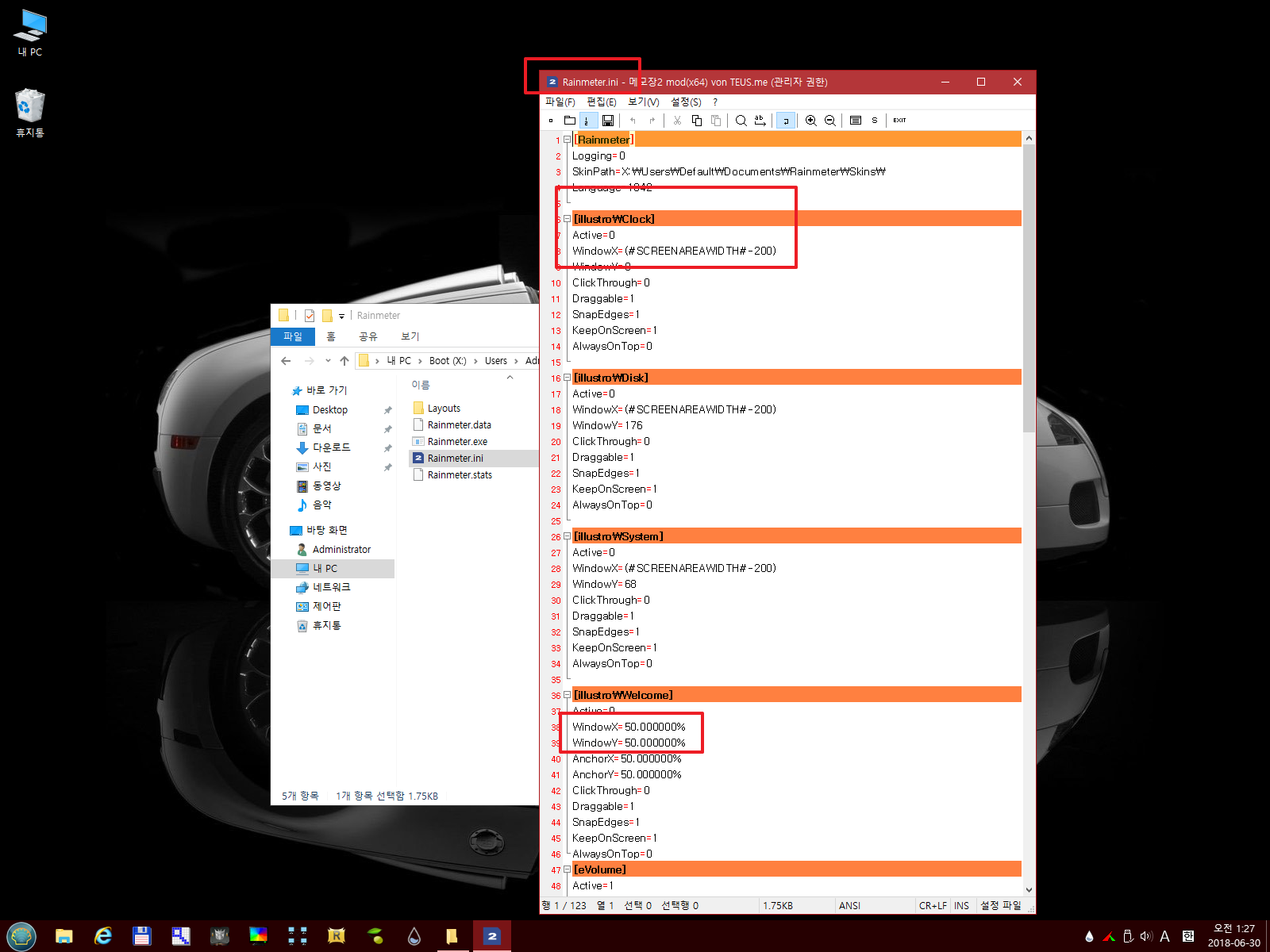The height and width of the screenshot is (952, 1270).
Task: Toggle INS mode in status bar
Action: (961, 906)
